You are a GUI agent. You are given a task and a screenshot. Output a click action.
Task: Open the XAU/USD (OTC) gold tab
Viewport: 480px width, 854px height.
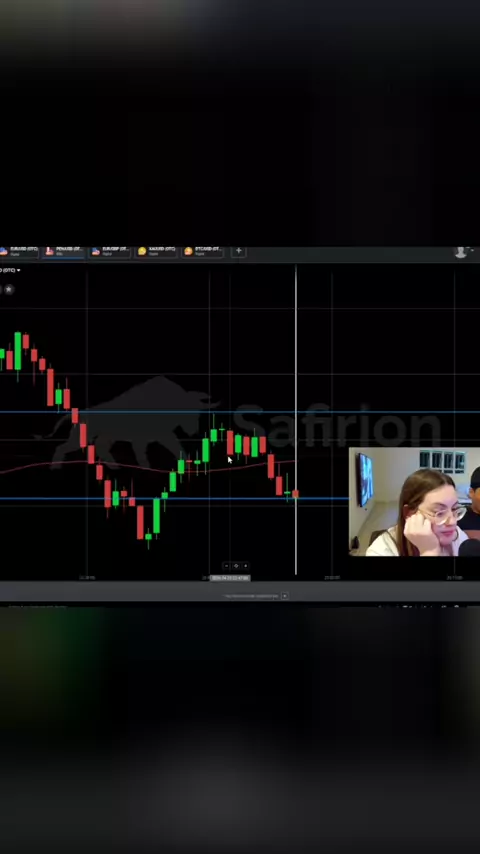click(x=156, y=251)
